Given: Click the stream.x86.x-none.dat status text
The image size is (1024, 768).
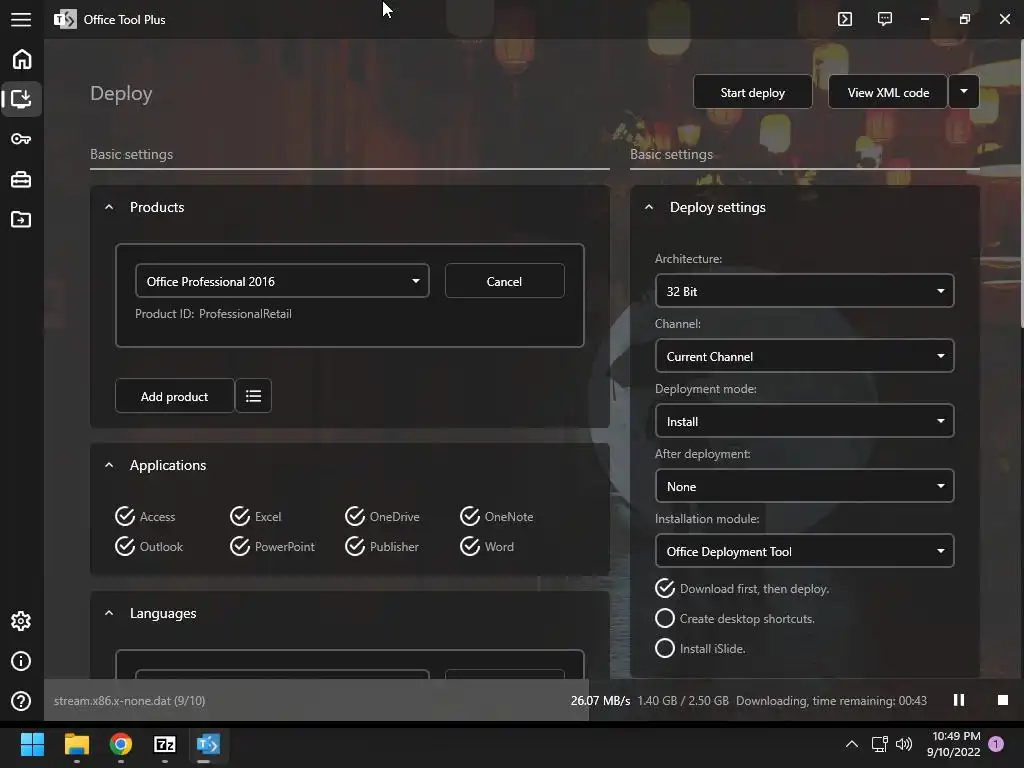Looking at the screenshot, I should pyautogui.click(x=129, y=700).
